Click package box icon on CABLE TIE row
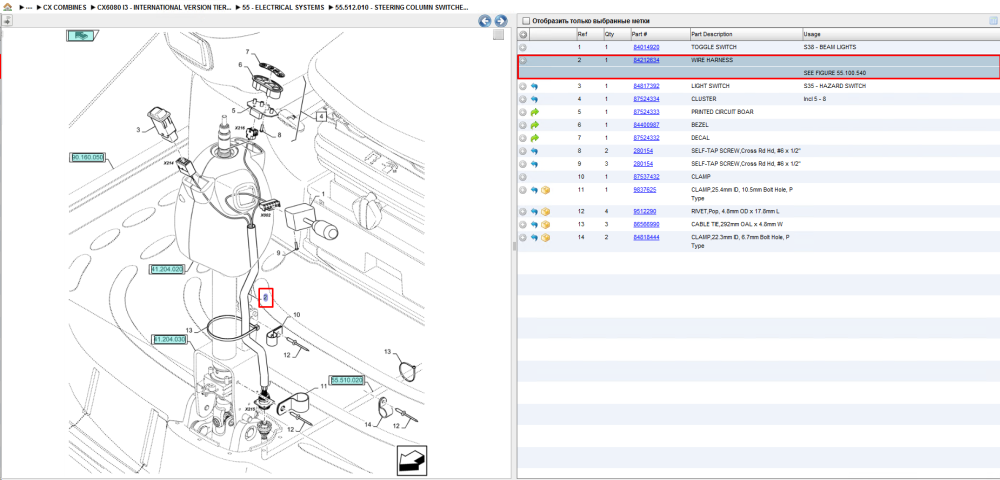The height and width of the screenshot is (480, 1000). pyautogui.click(x=545, y=224)
